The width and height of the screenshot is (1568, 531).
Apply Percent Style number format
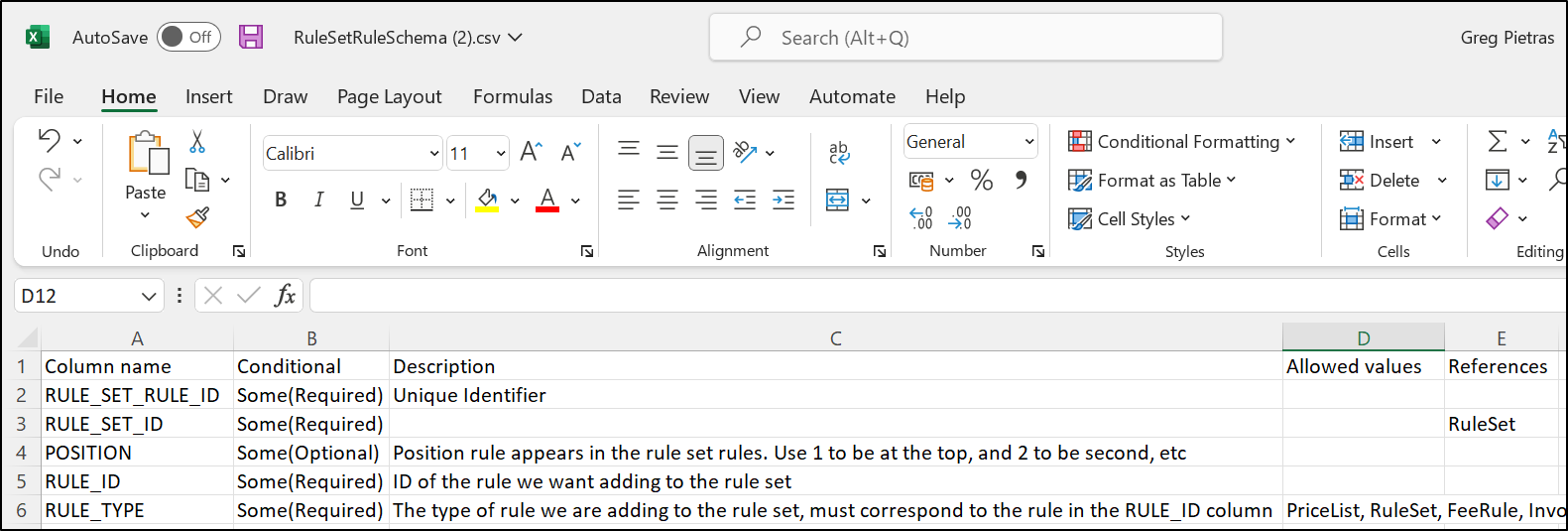coord(982,180)
